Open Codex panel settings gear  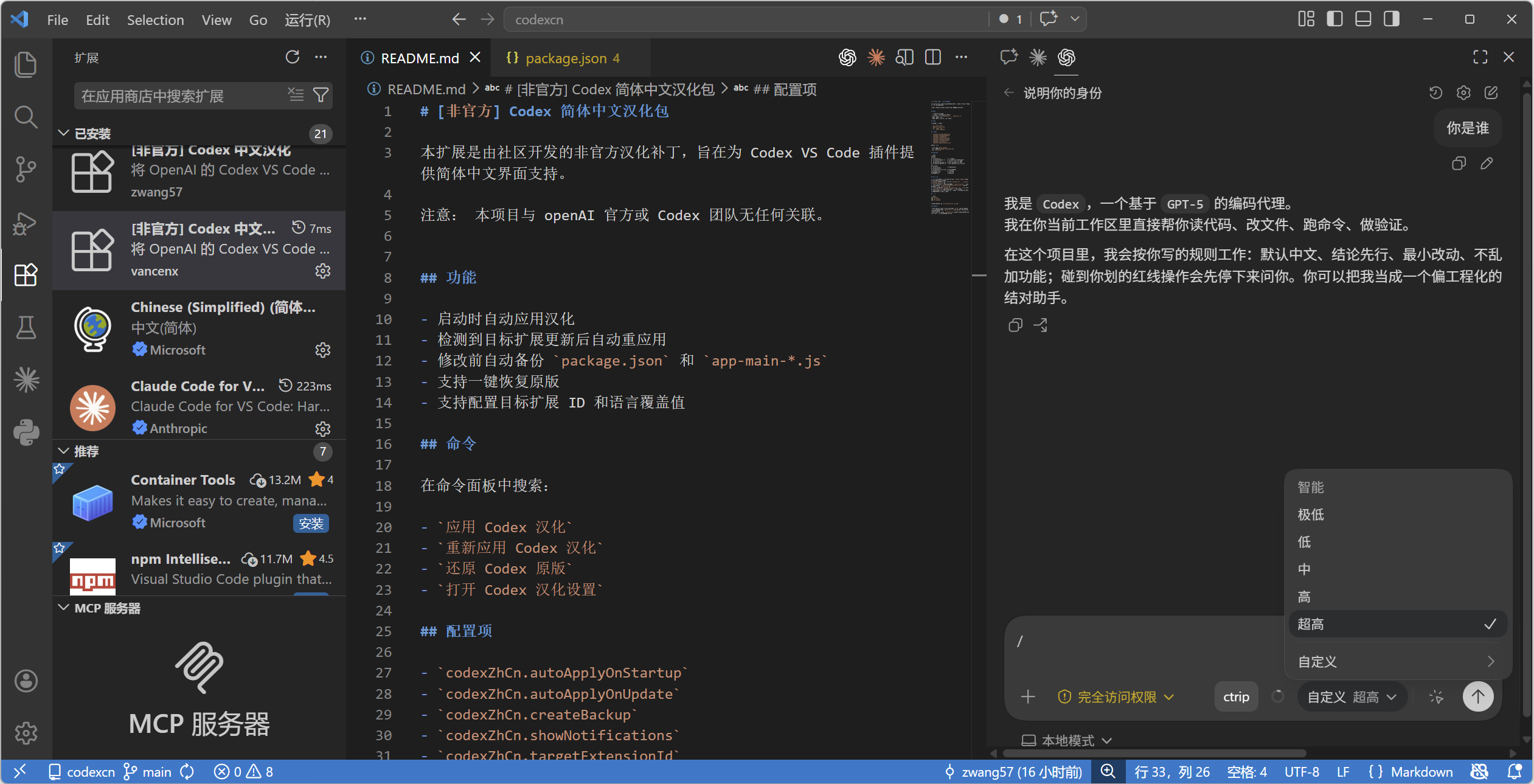click(1463, 92)
